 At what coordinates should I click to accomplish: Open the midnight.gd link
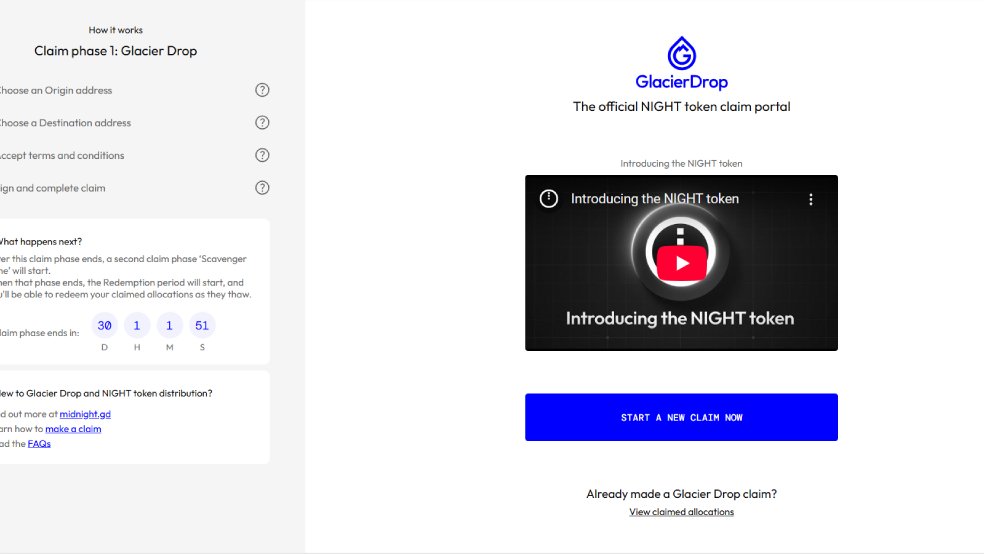[x=85, y=414]
